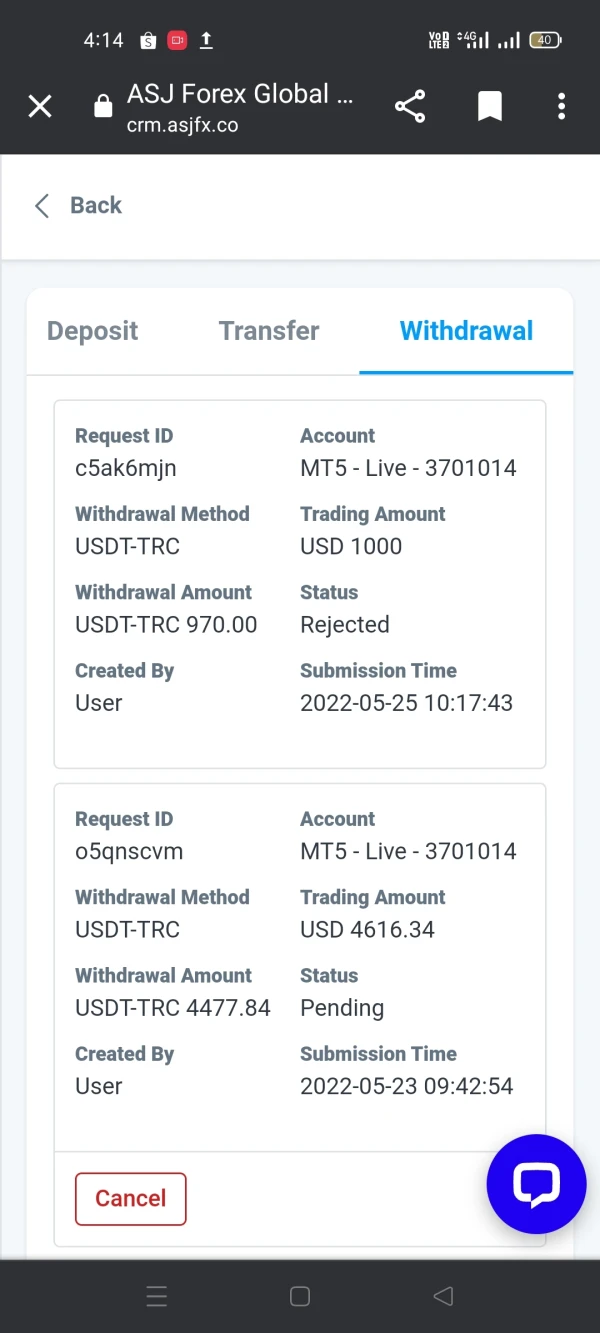
Task: Open the live chat bubble
Action: tap(536, 1184)
